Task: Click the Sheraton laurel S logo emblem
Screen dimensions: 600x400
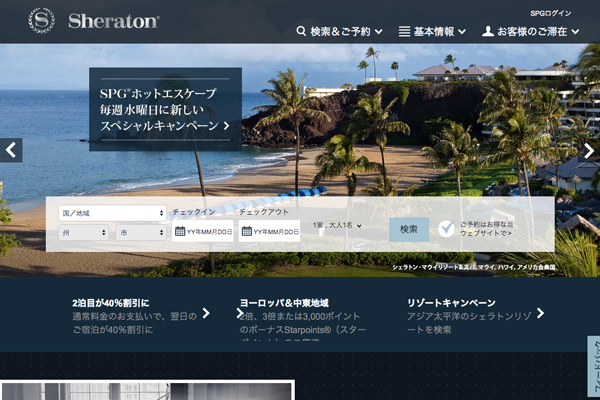Action: tap(42, 21)
